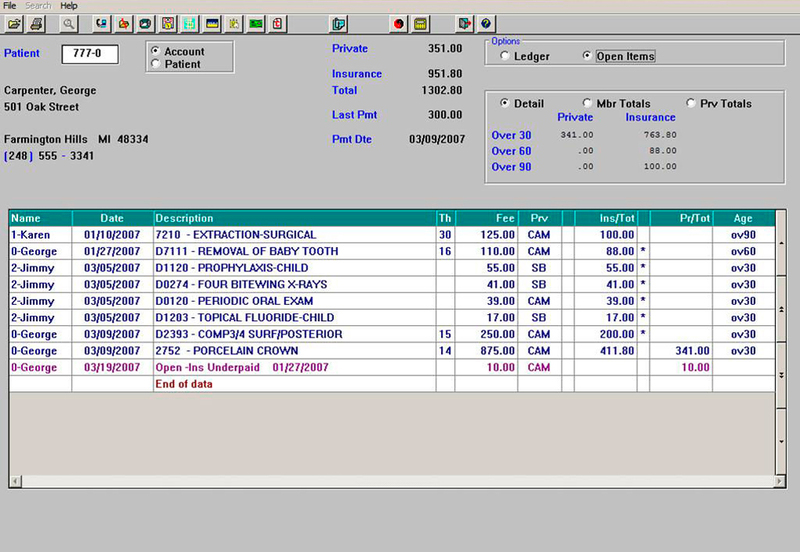The height and width of the screenshot is (552, 800).
Task: Click the double up arrow on table scrollbar
Action: click(781, 309)
